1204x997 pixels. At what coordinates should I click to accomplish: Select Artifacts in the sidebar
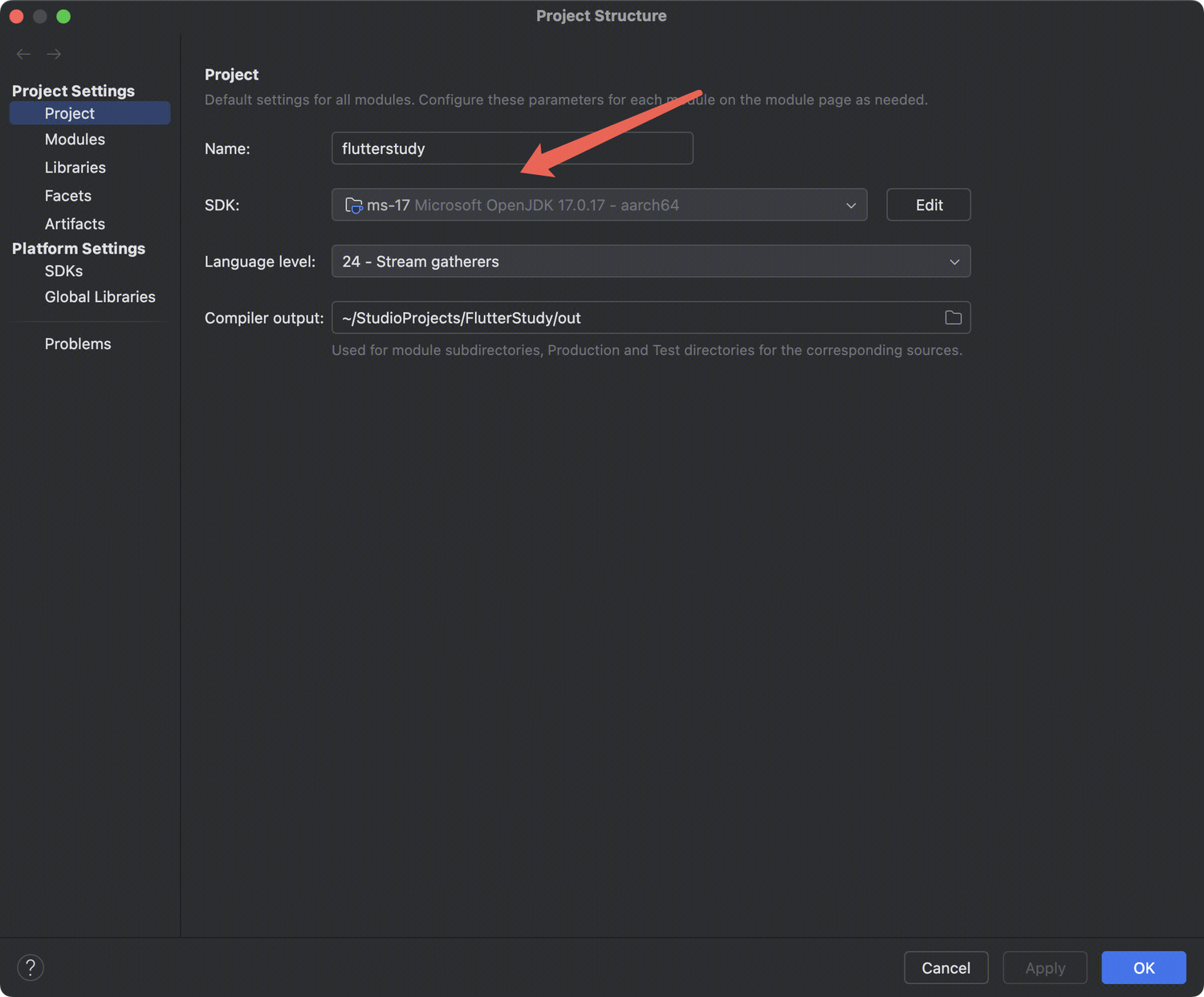pos(75,224)
